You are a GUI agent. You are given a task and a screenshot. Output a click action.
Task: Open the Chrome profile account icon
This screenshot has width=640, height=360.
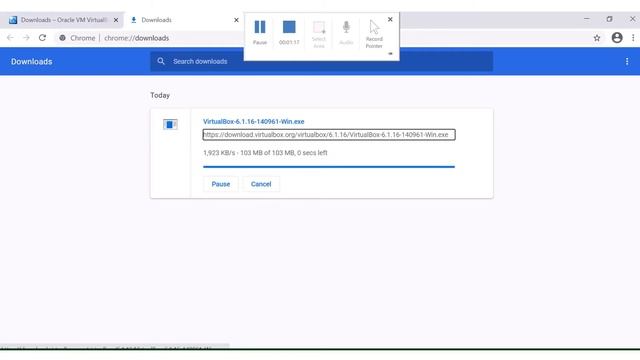[617, 38]
